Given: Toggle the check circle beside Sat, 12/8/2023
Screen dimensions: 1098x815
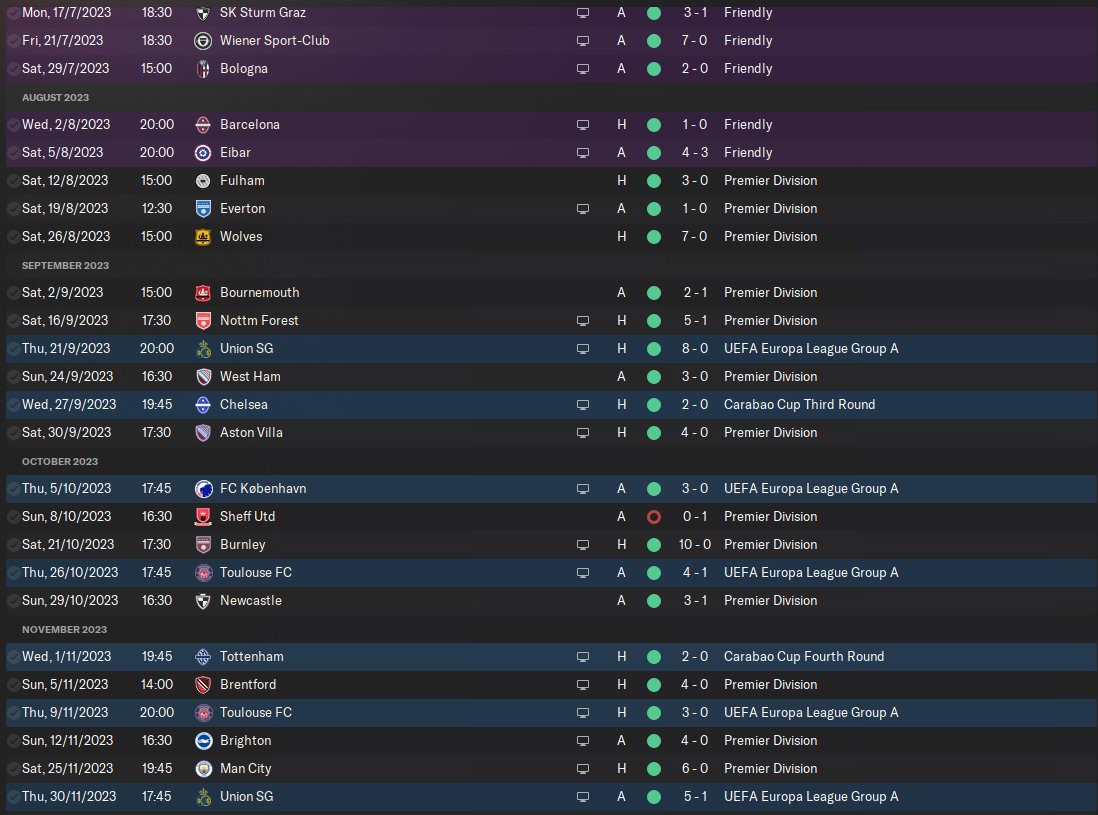Looking at the screenshot, I should point(13,181).
